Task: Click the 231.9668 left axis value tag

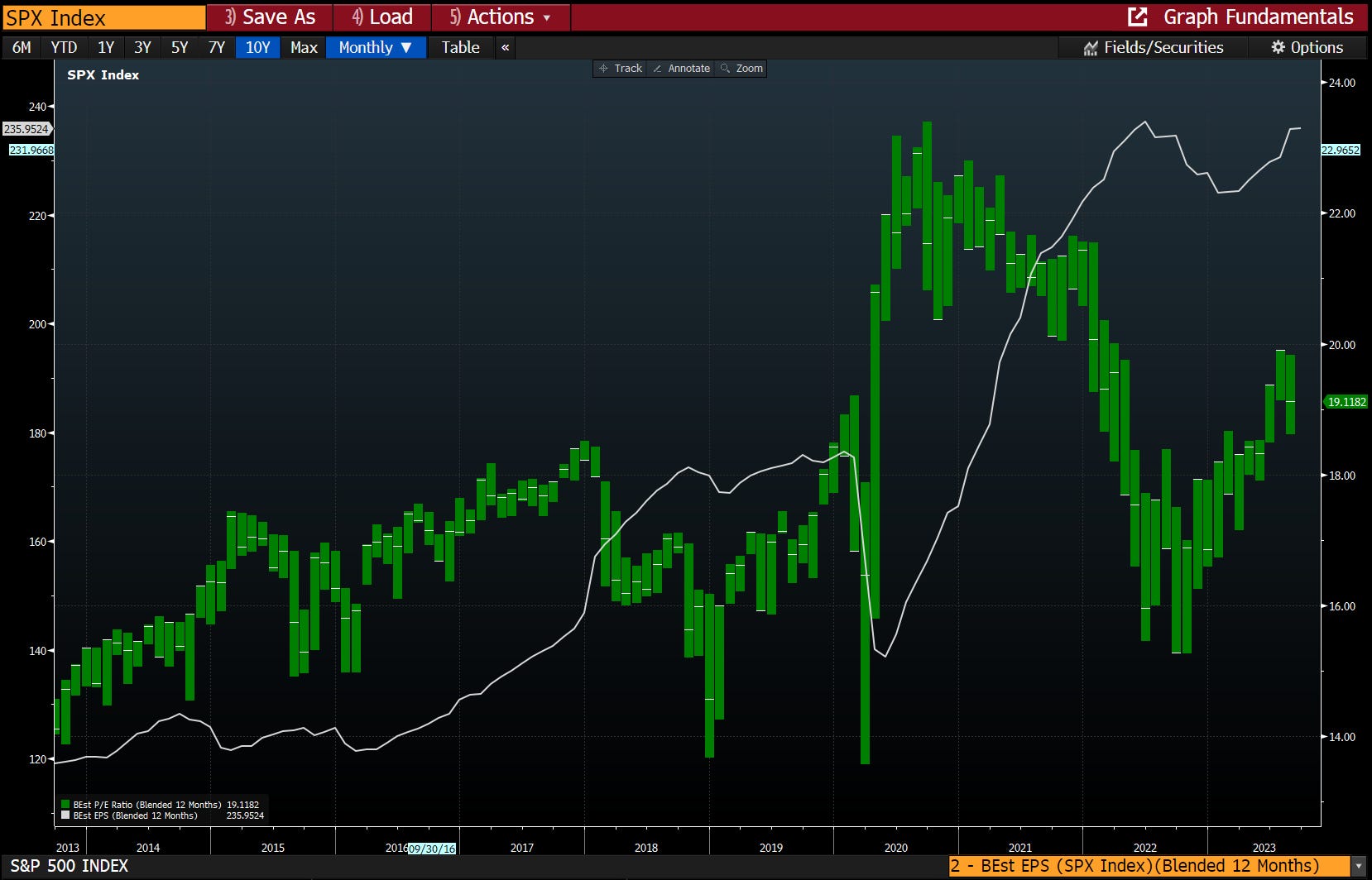Action: pyautogui.click(x=31, y=150)
